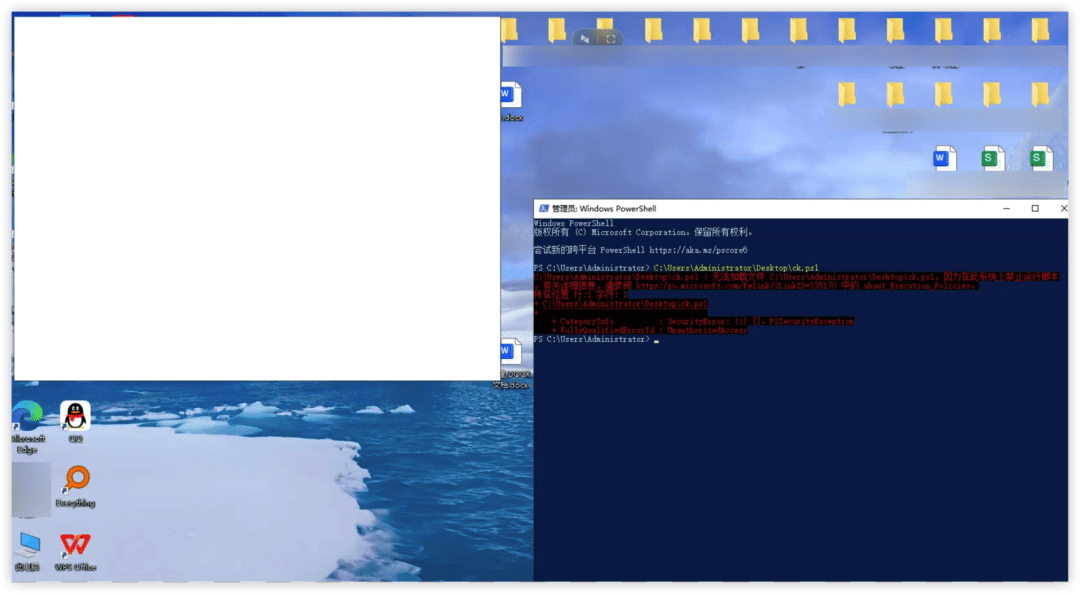Minimize the Windows PowerShell window
The width and height of the screenshot is (1080, 594).
(1006, 208)
